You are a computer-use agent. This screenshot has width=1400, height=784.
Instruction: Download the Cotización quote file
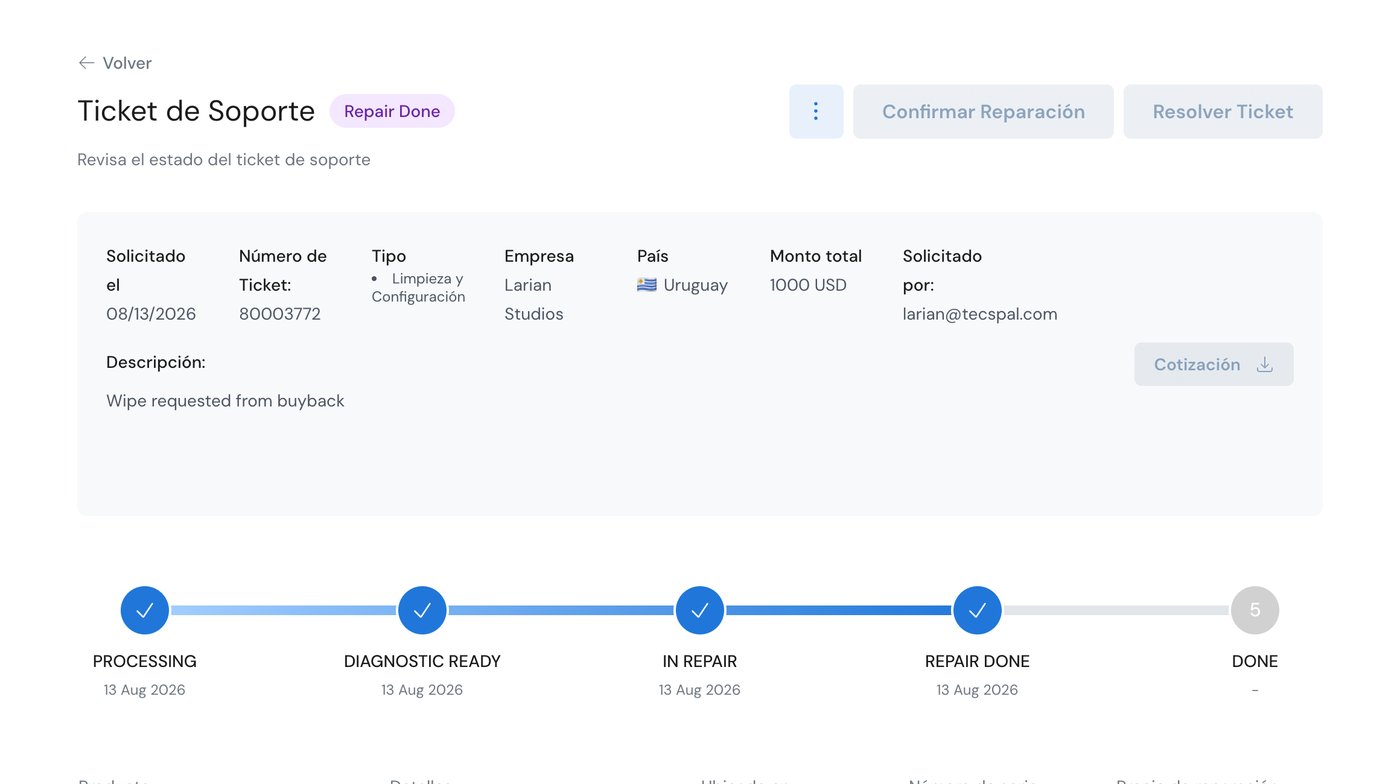[1214, 364]
